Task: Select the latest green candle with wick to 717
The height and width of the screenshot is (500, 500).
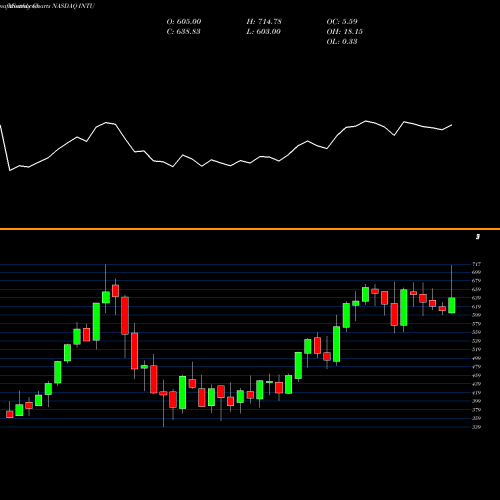Action: pyautogui.click(x=452, y=305)
